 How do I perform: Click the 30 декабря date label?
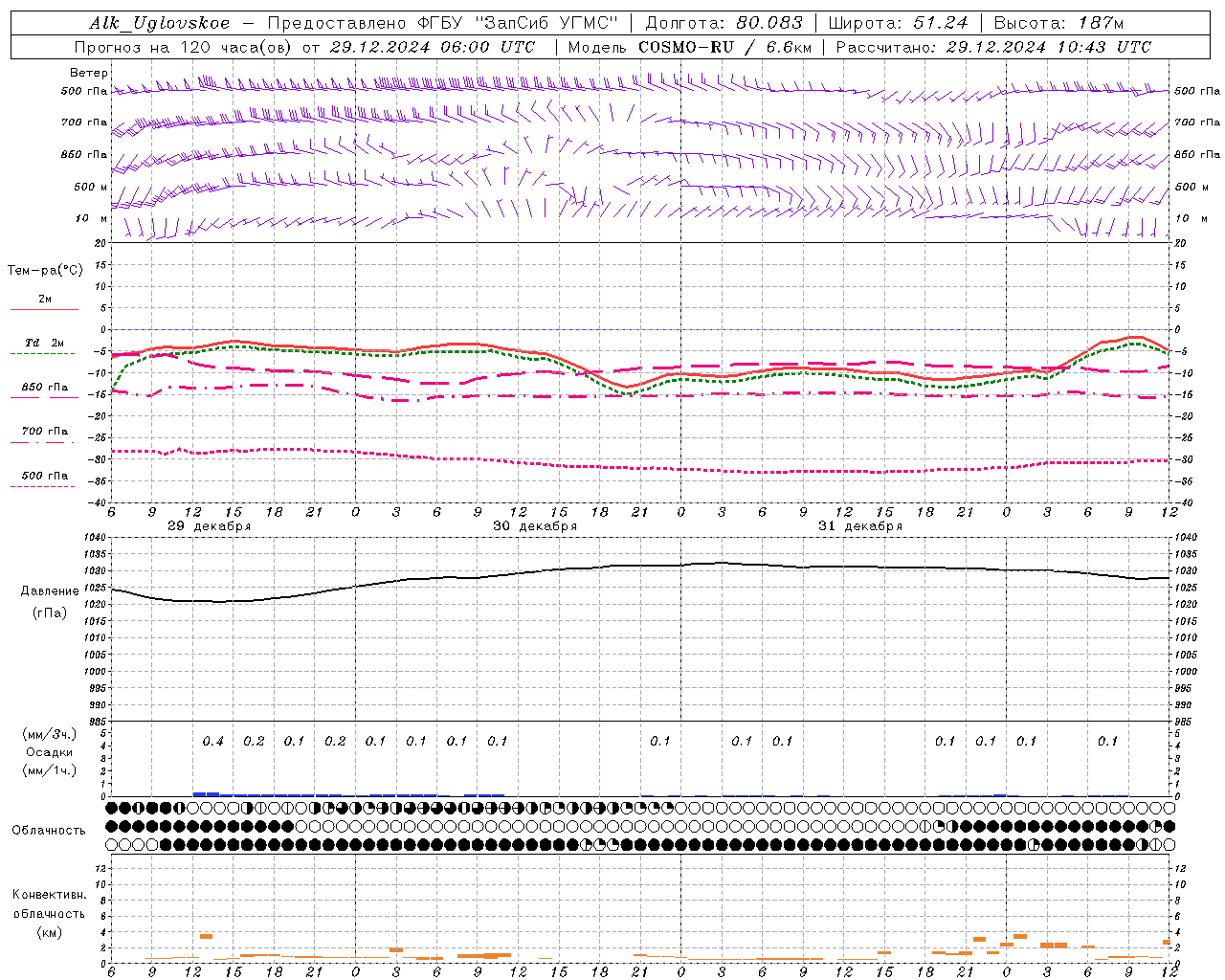(535, 526)
